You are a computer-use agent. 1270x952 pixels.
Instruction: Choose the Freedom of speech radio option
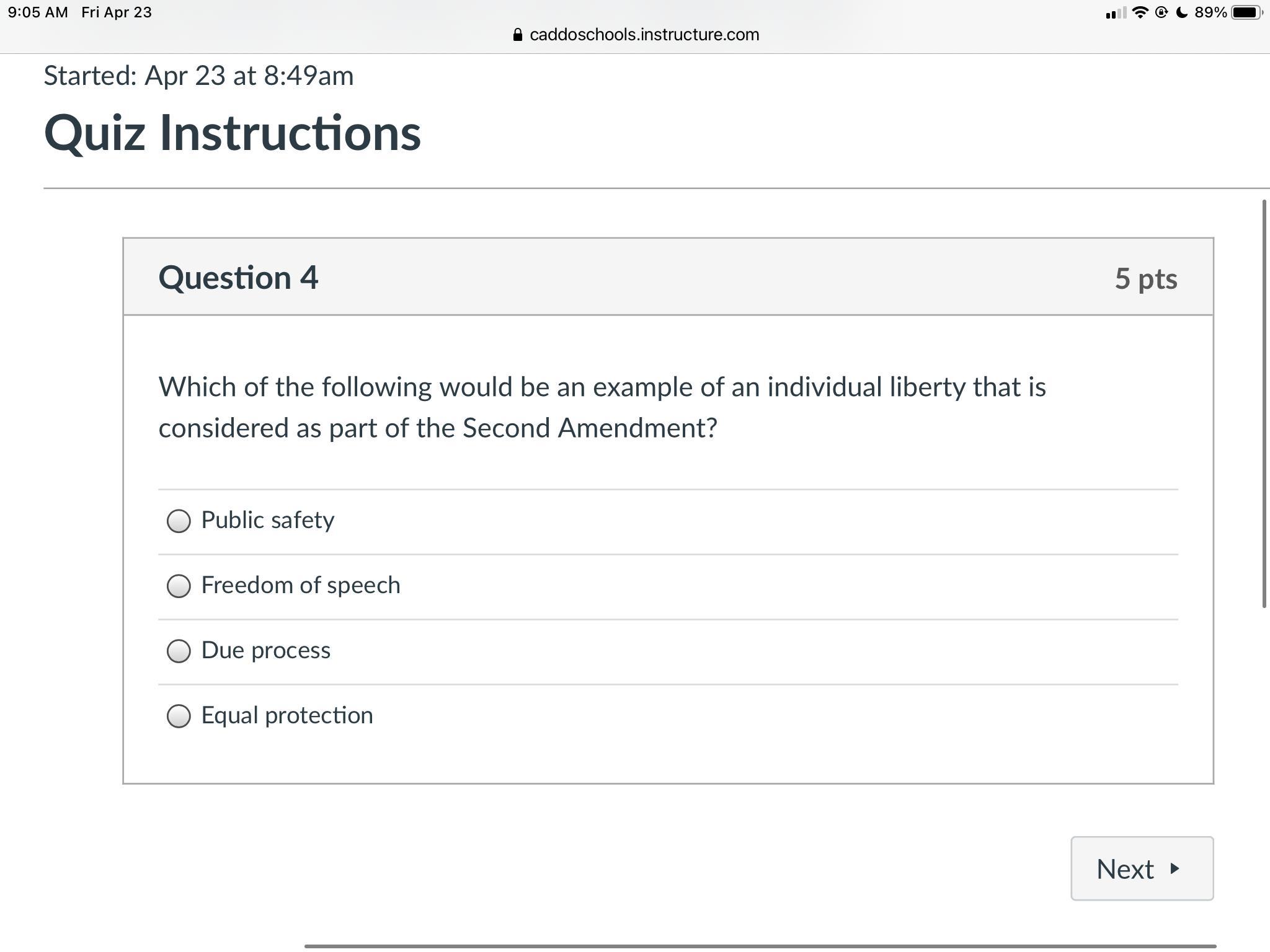(x=179, y=586)
